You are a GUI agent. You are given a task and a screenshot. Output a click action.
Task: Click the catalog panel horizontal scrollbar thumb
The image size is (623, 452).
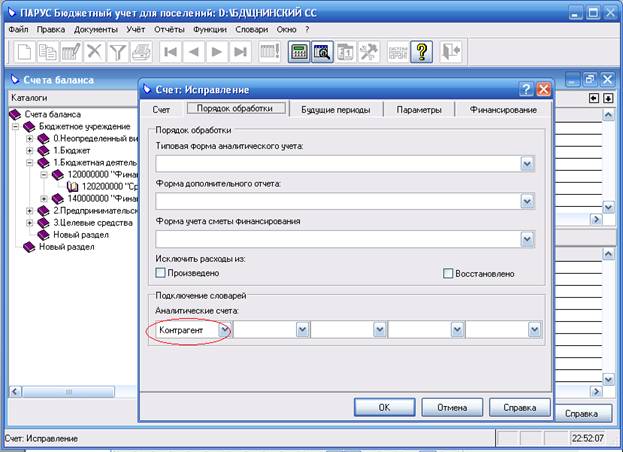click(x=68, y=392)
